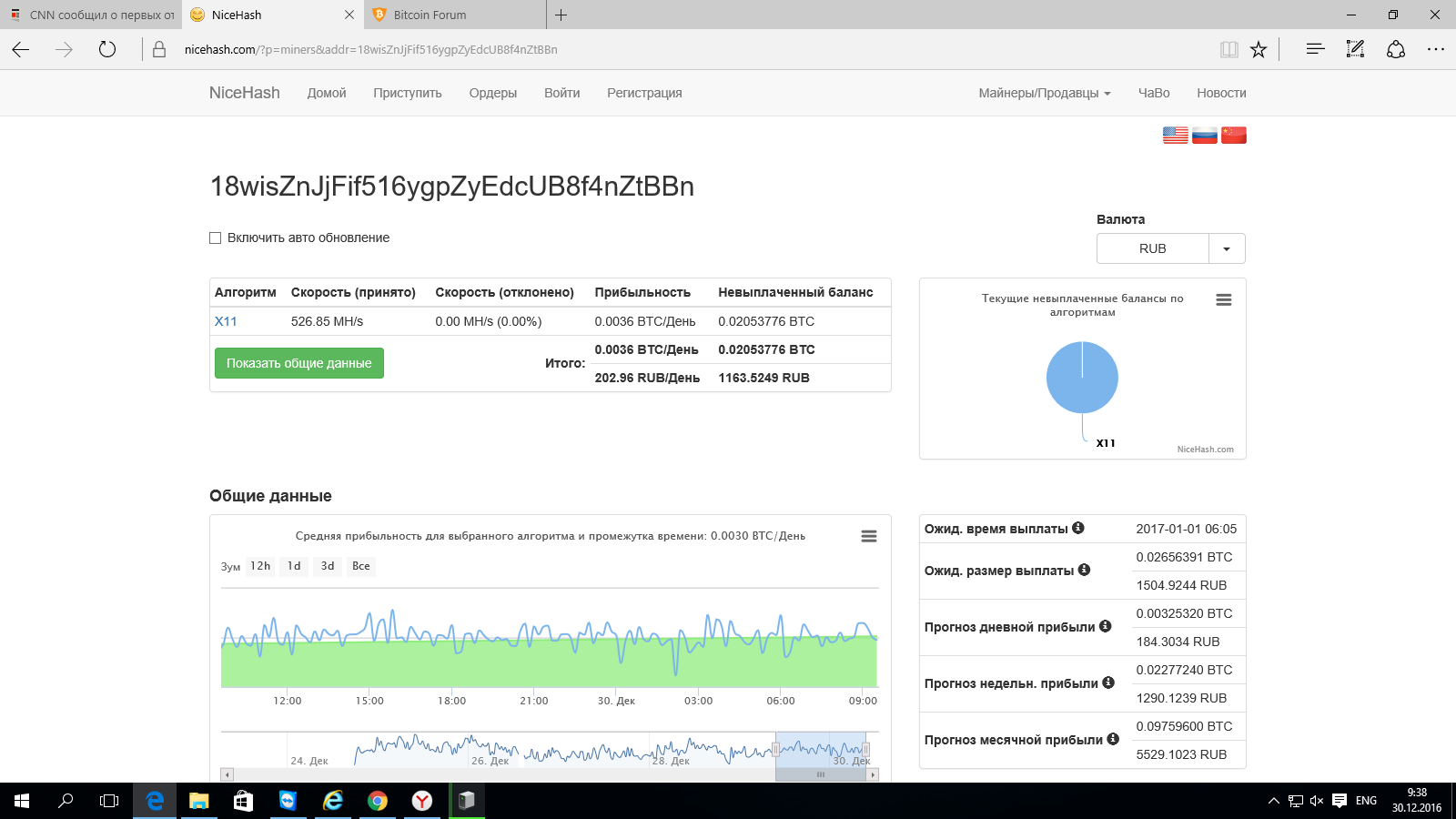Enable the auto-refresh checkbox
Image resolution: width=1456 pixels, height=819 pixels.
(216, 238)
